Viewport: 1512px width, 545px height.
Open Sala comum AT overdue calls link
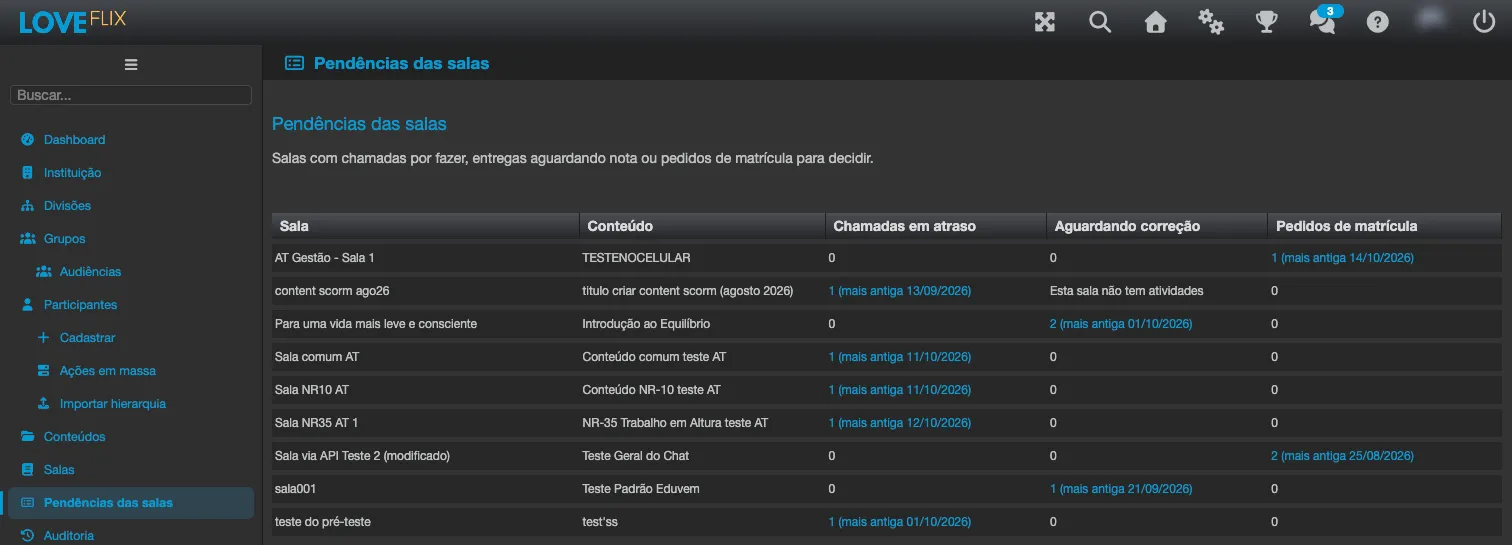[900, 356]
